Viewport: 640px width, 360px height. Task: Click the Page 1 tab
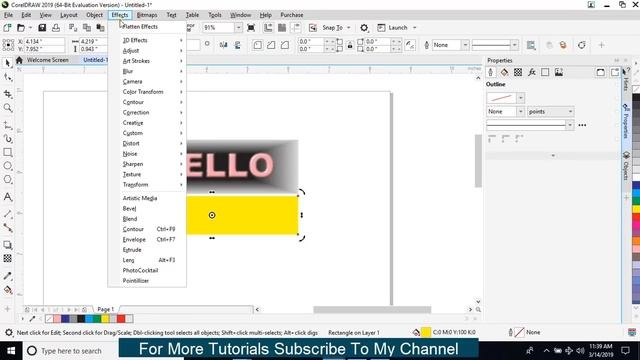[105, 309]
